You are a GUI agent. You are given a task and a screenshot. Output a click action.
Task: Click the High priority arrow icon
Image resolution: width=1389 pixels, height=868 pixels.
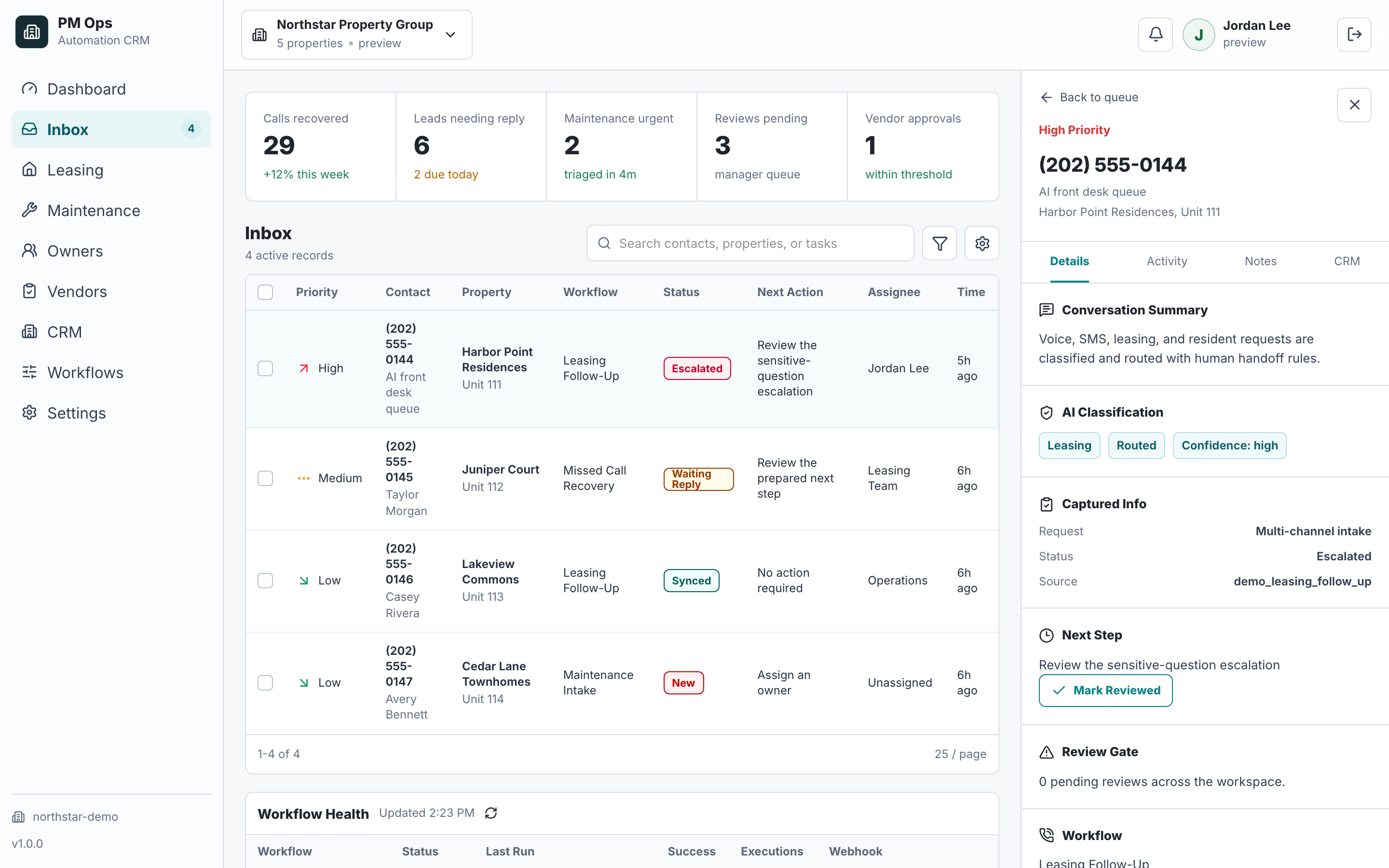(304, 368)
